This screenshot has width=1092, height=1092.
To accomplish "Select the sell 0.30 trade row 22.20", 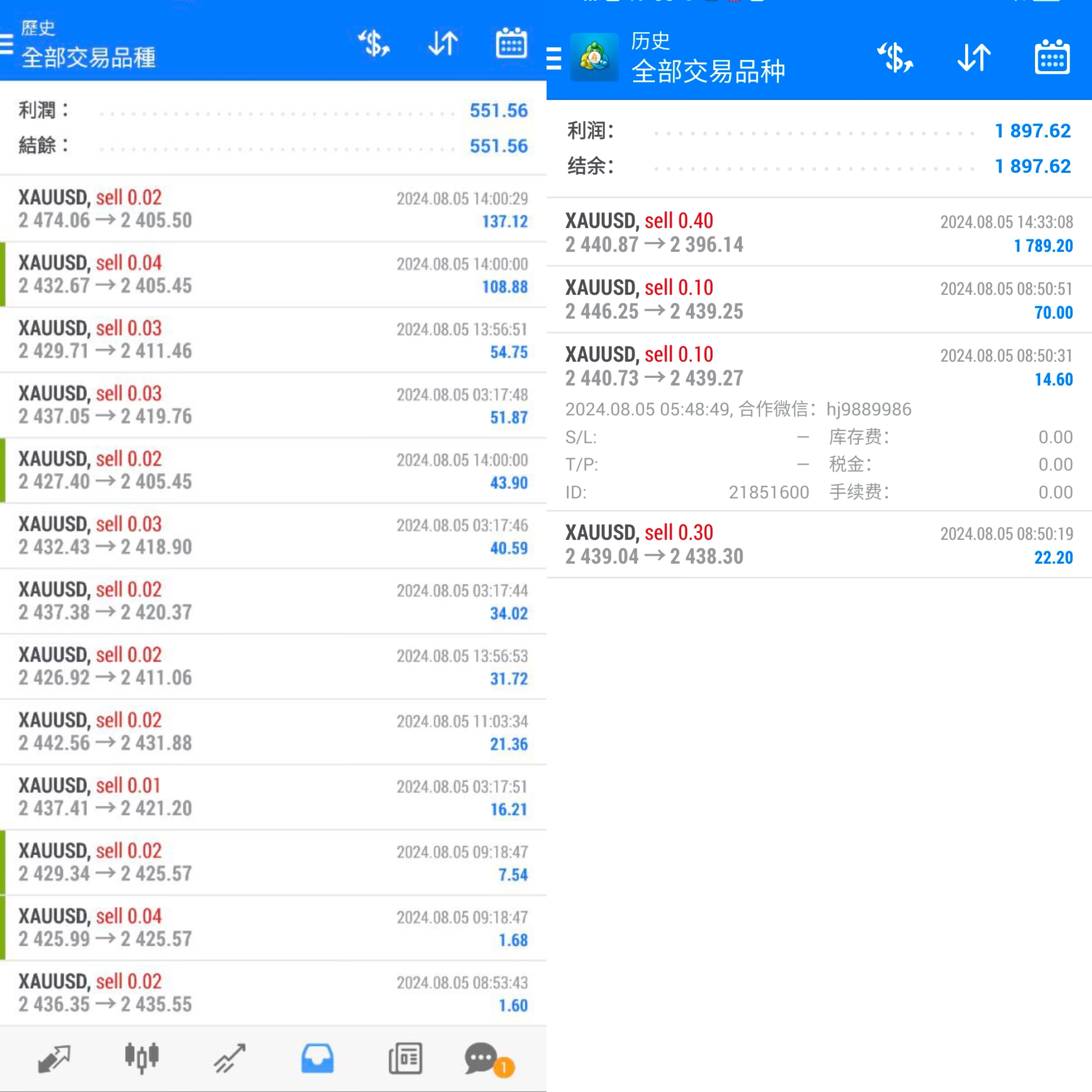I will (x=819, y=544).
